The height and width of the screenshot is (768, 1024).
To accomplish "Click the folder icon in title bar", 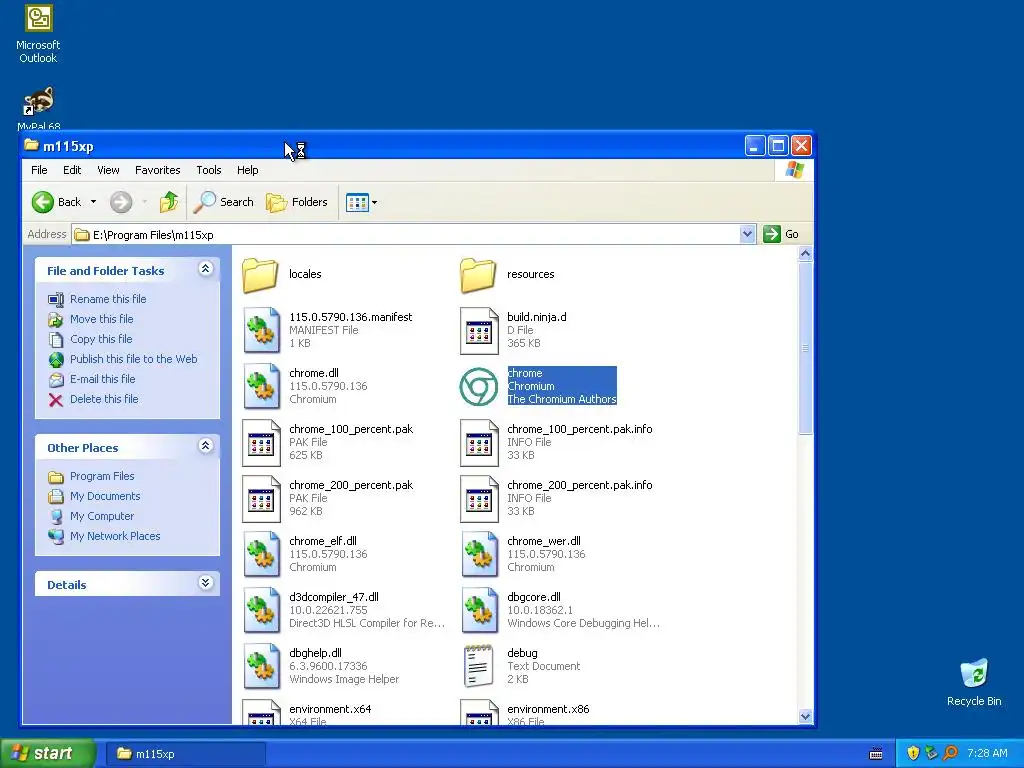I will pyautogui.click(x=31, y=145).
